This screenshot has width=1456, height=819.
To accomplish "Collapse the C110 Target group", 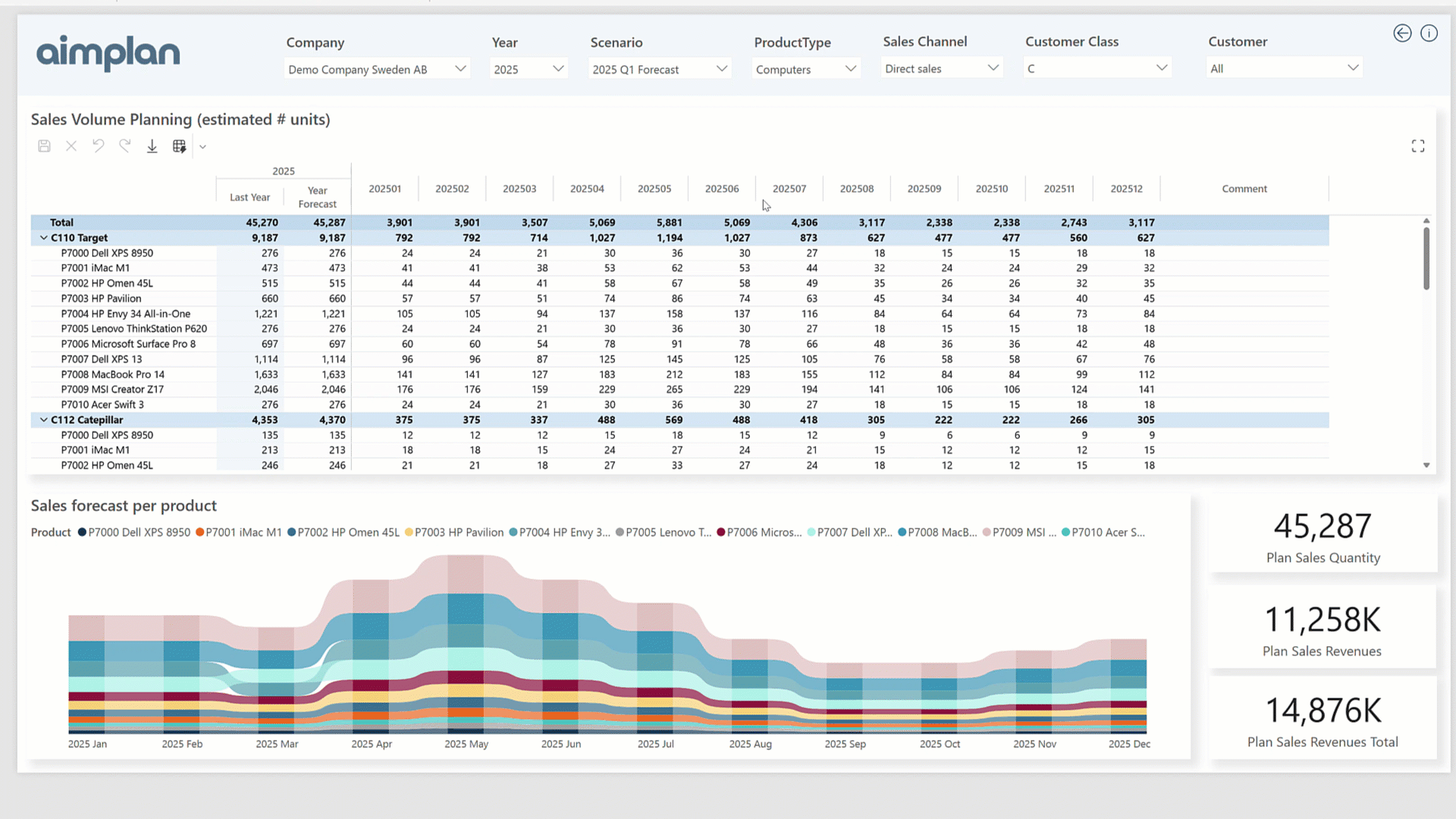I will [43, 237].
